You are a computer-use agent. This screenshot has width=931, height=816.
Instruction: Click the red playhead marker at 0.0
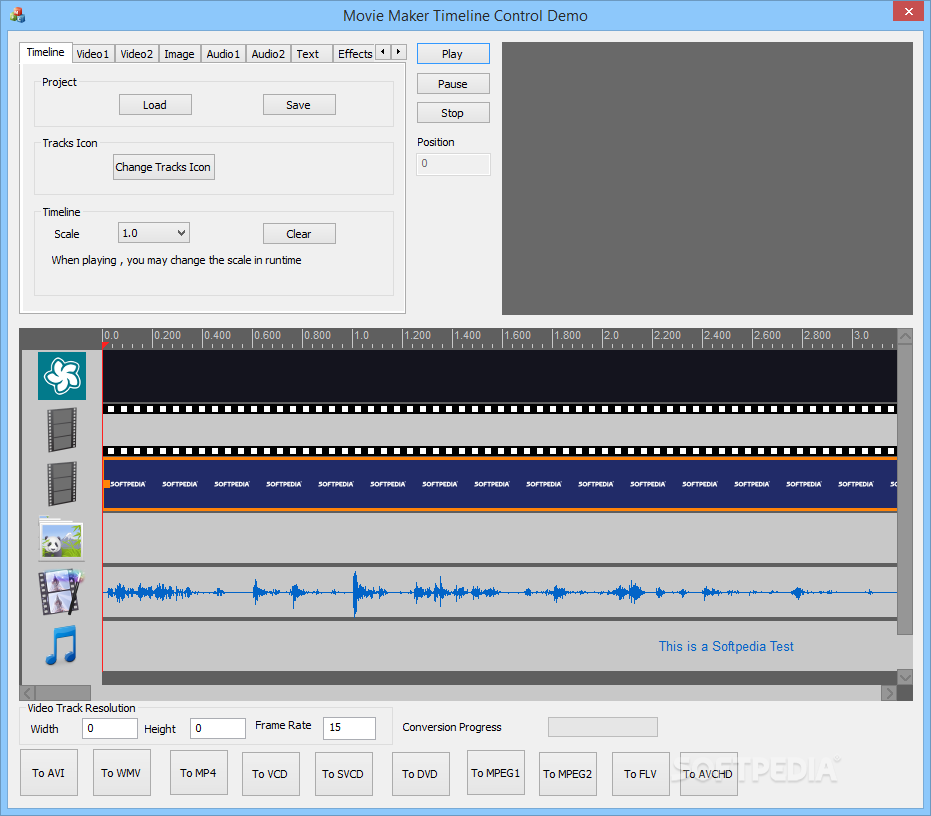(105, 345)
